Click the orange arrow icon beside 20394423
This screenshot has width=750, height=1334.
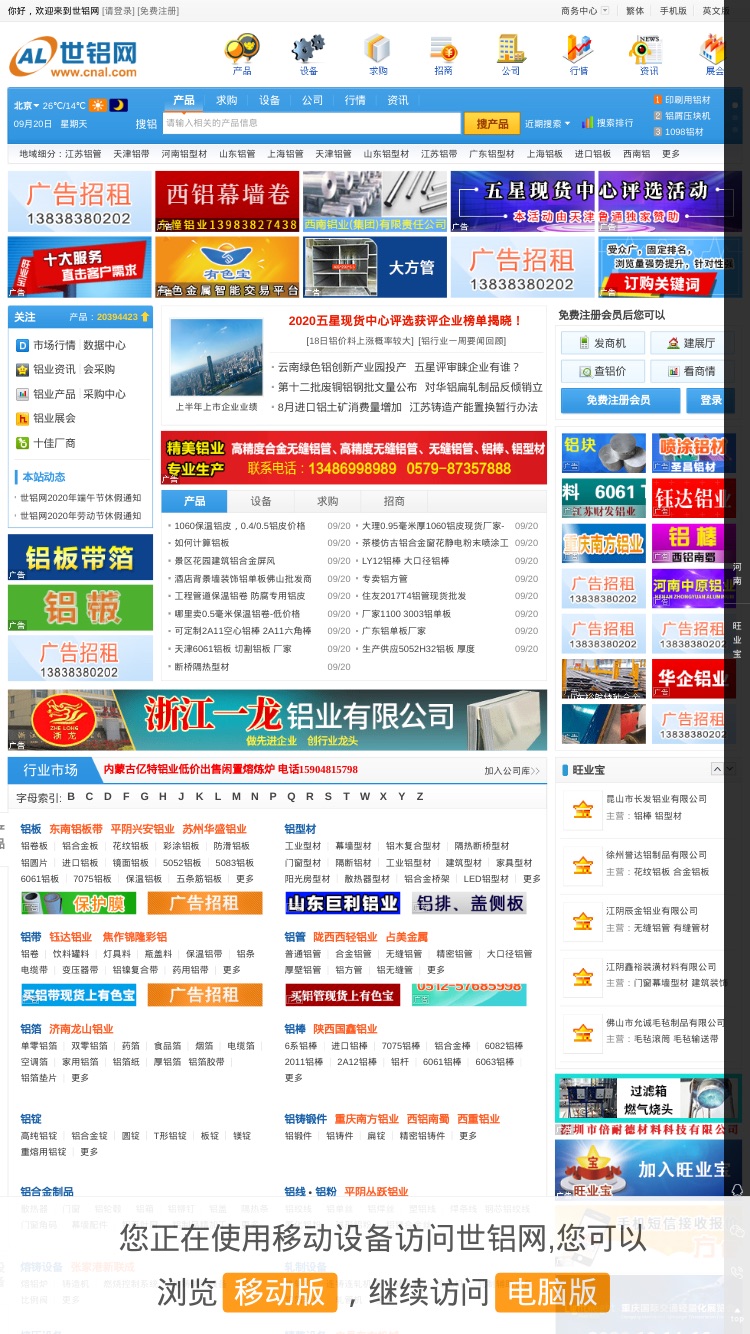click(145, 317)
